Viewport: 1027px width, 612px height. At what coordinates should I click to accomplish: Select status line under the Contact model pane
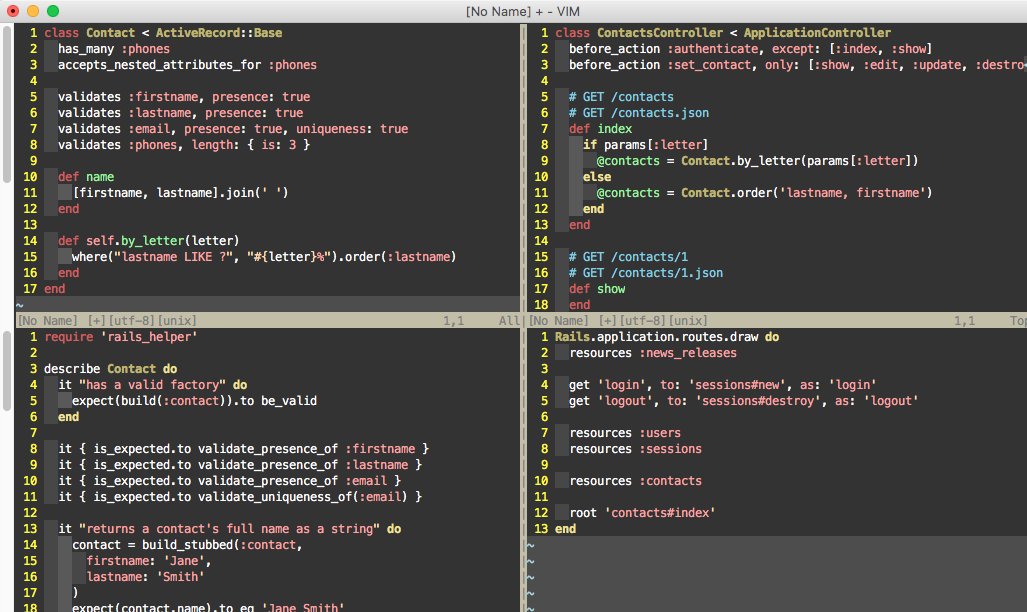click(260, 321)
